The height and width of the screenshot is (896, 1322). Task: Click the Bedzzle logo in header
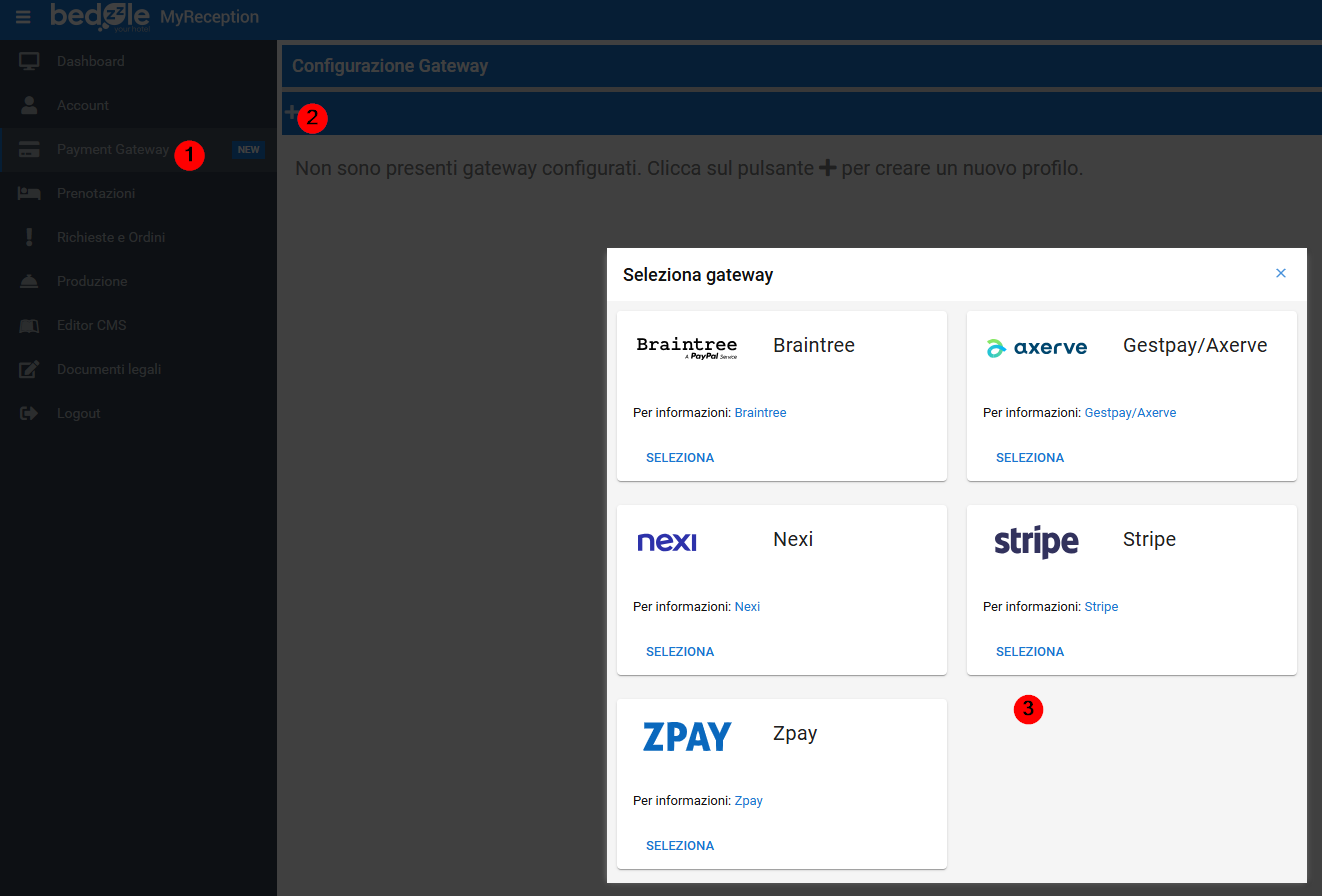coord(100,17)
